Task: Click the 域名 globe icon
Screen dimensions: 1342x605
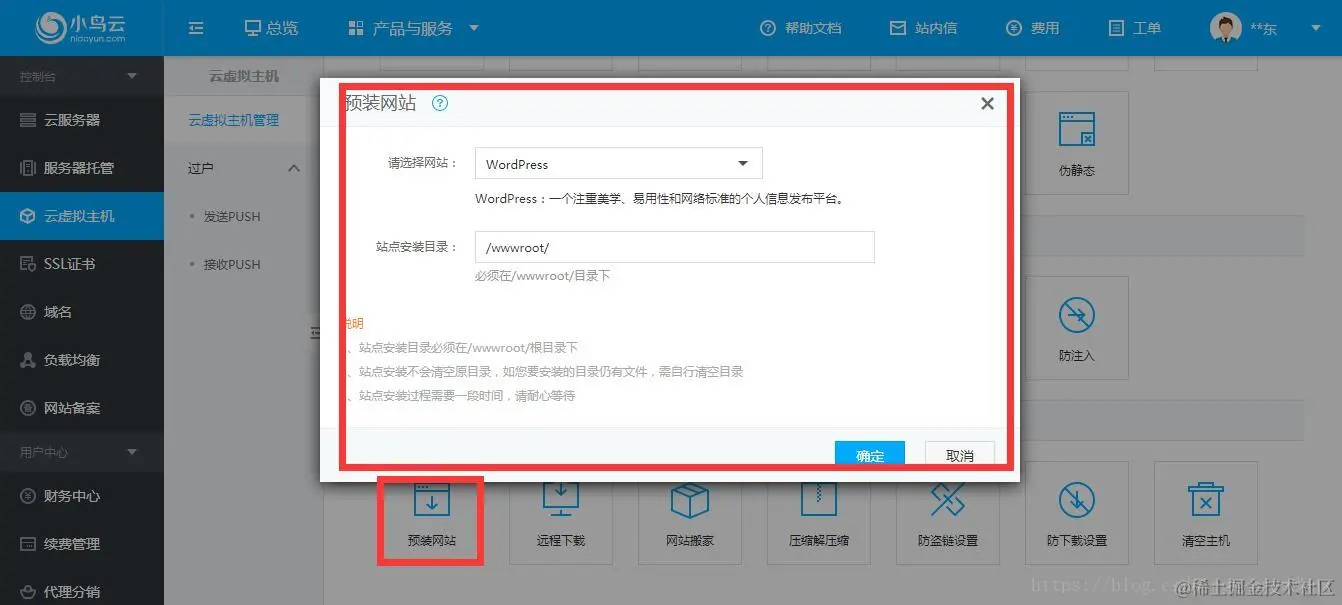Action: (28, 312)
